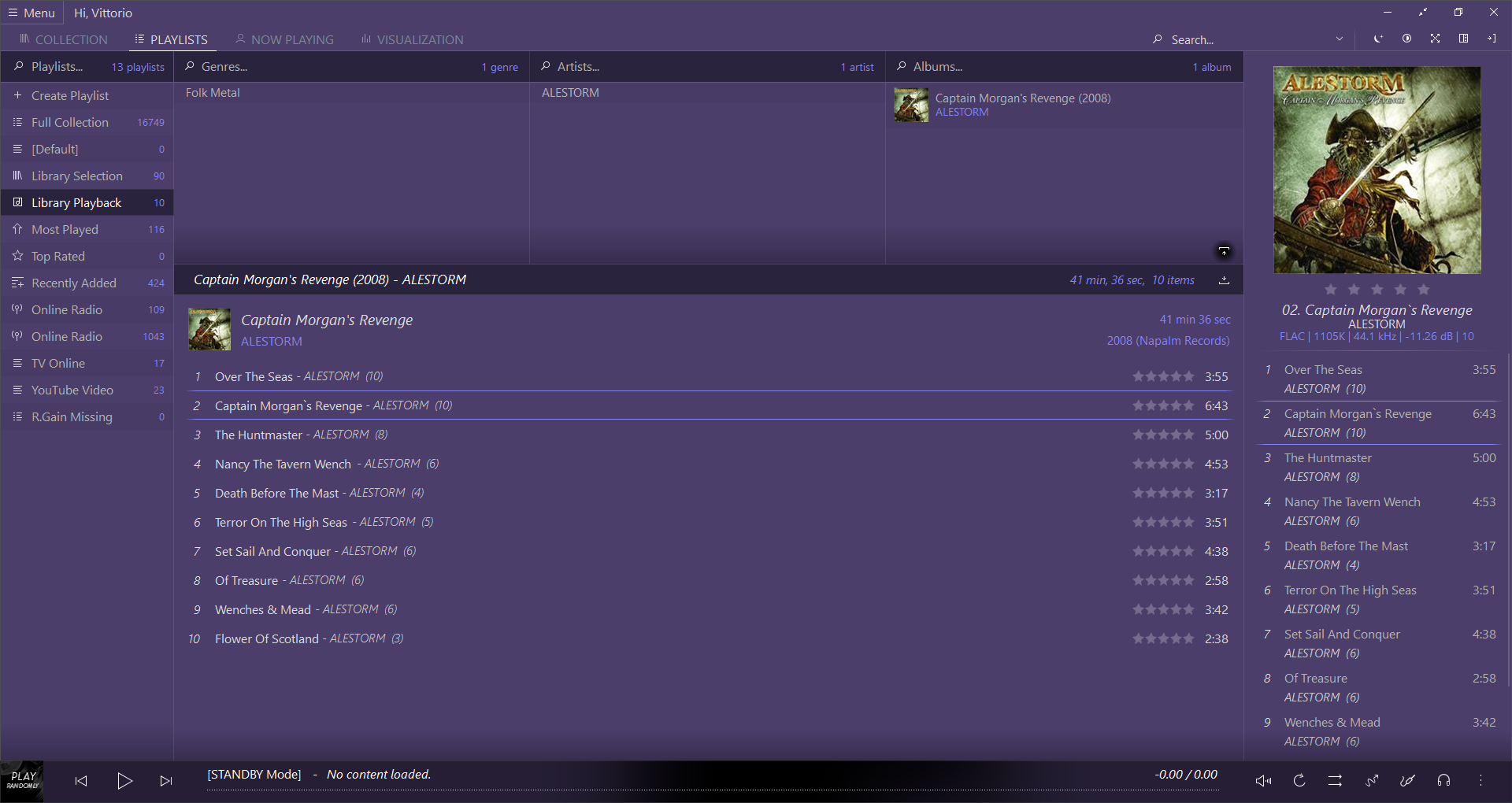The width and height of the screenshot is (1512, 803).
Task: Set the star rating for Wenches & Mead in the tracklist
Action: click(1163, 610)
